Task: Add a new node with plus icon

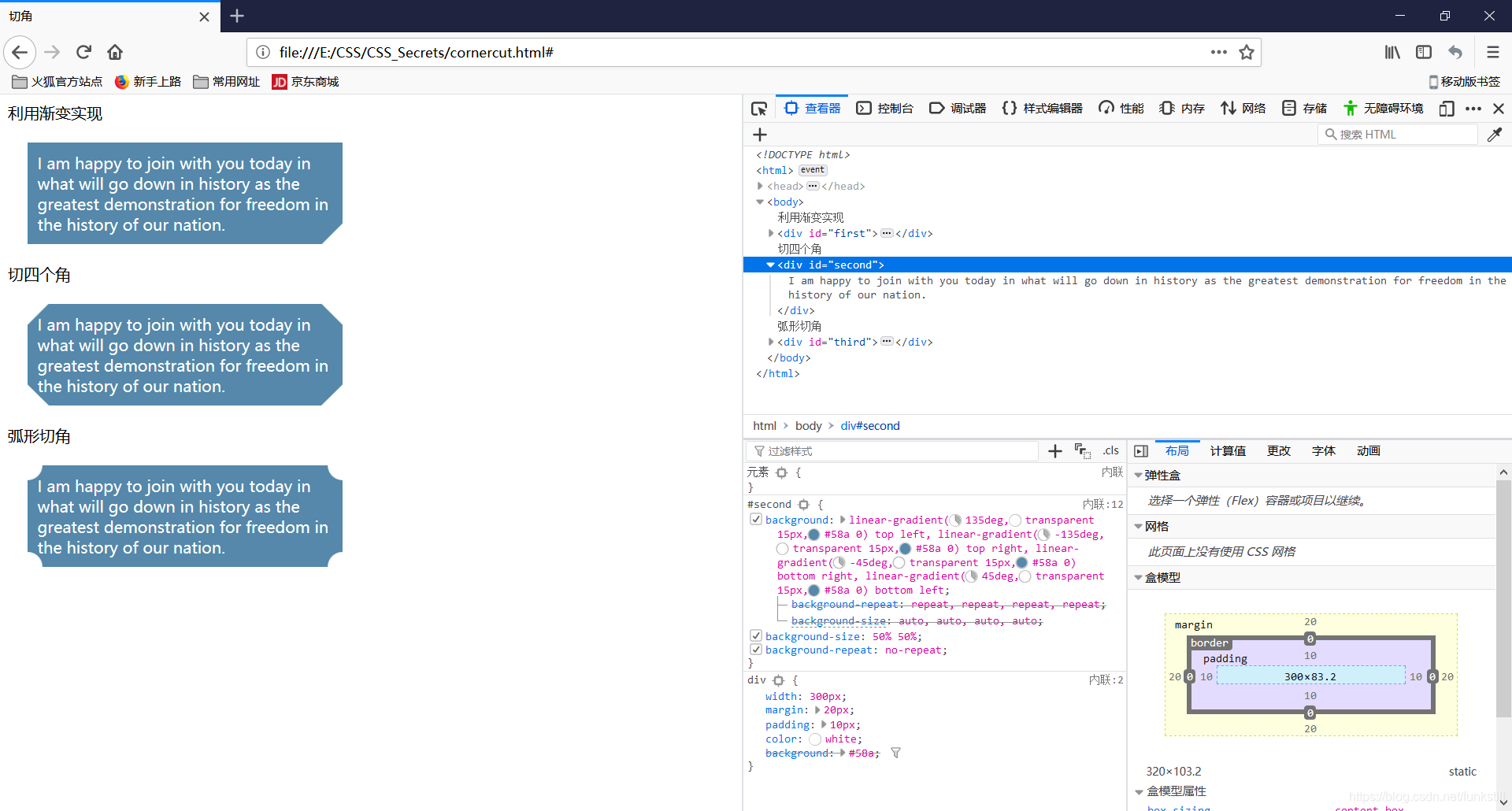Action: (x=760, y=135)
